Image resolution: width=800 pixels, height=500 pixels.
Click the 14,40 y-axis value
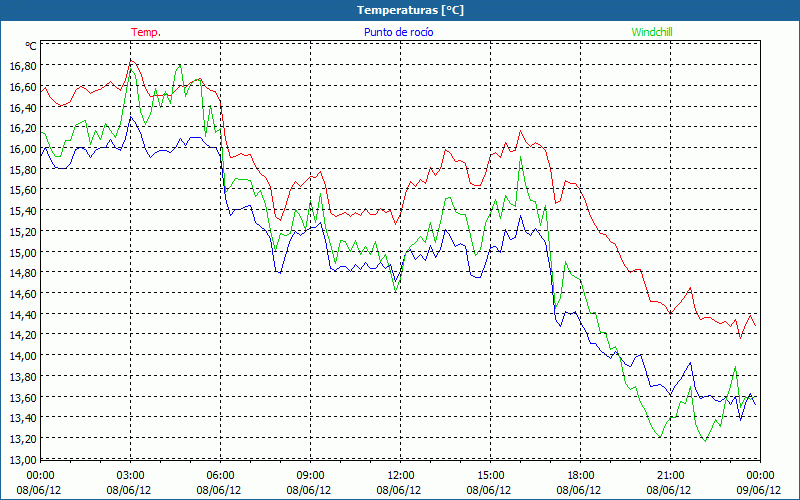pos(23,314)
